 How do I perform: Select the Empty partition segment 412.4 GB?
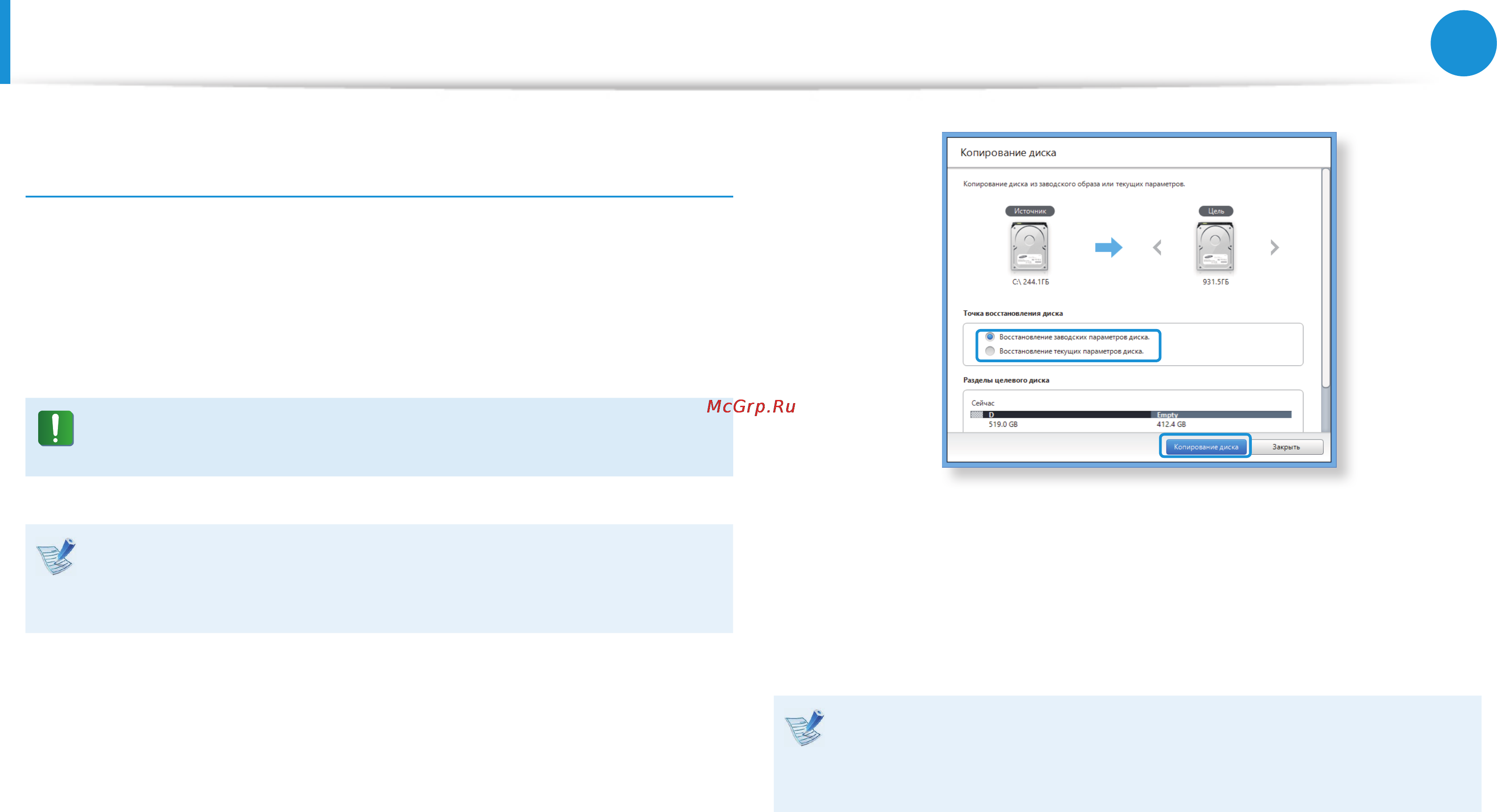click(1221, 414)
